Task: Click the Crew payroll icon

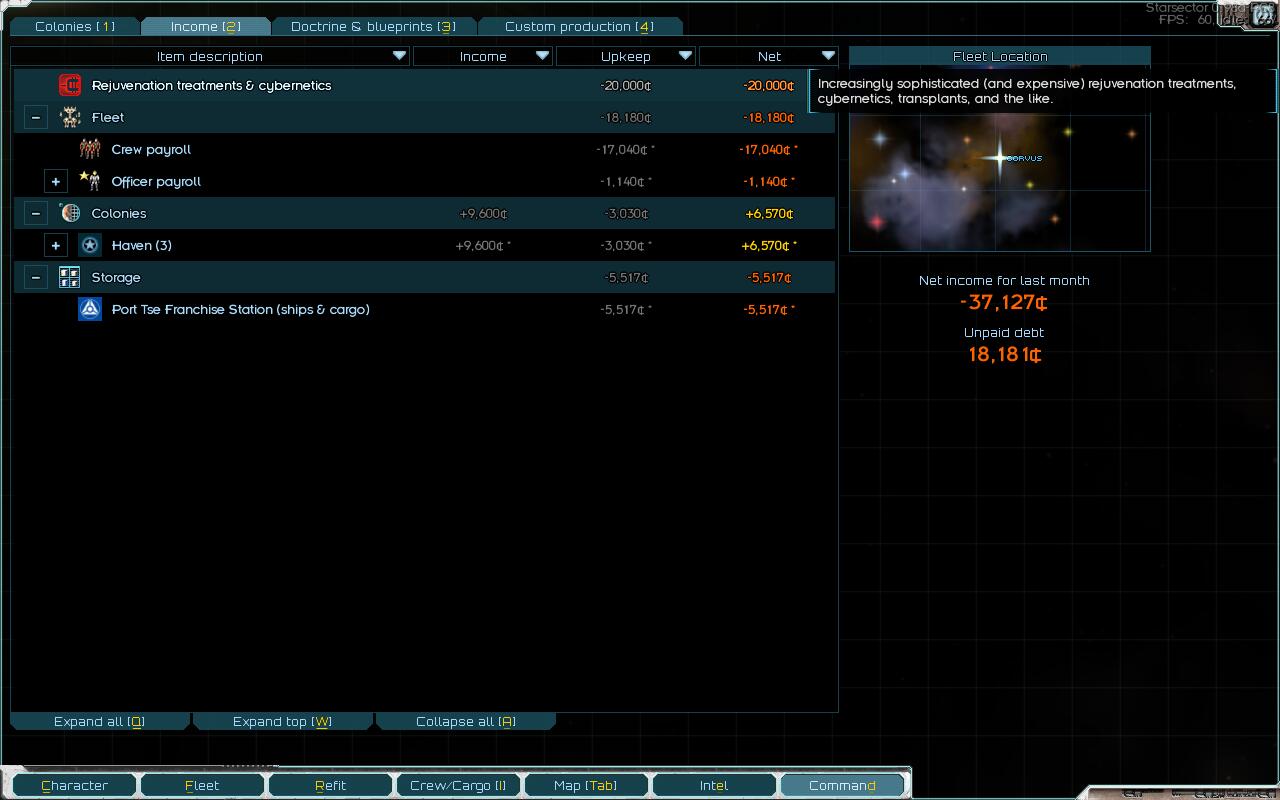Action: point(90,149)
